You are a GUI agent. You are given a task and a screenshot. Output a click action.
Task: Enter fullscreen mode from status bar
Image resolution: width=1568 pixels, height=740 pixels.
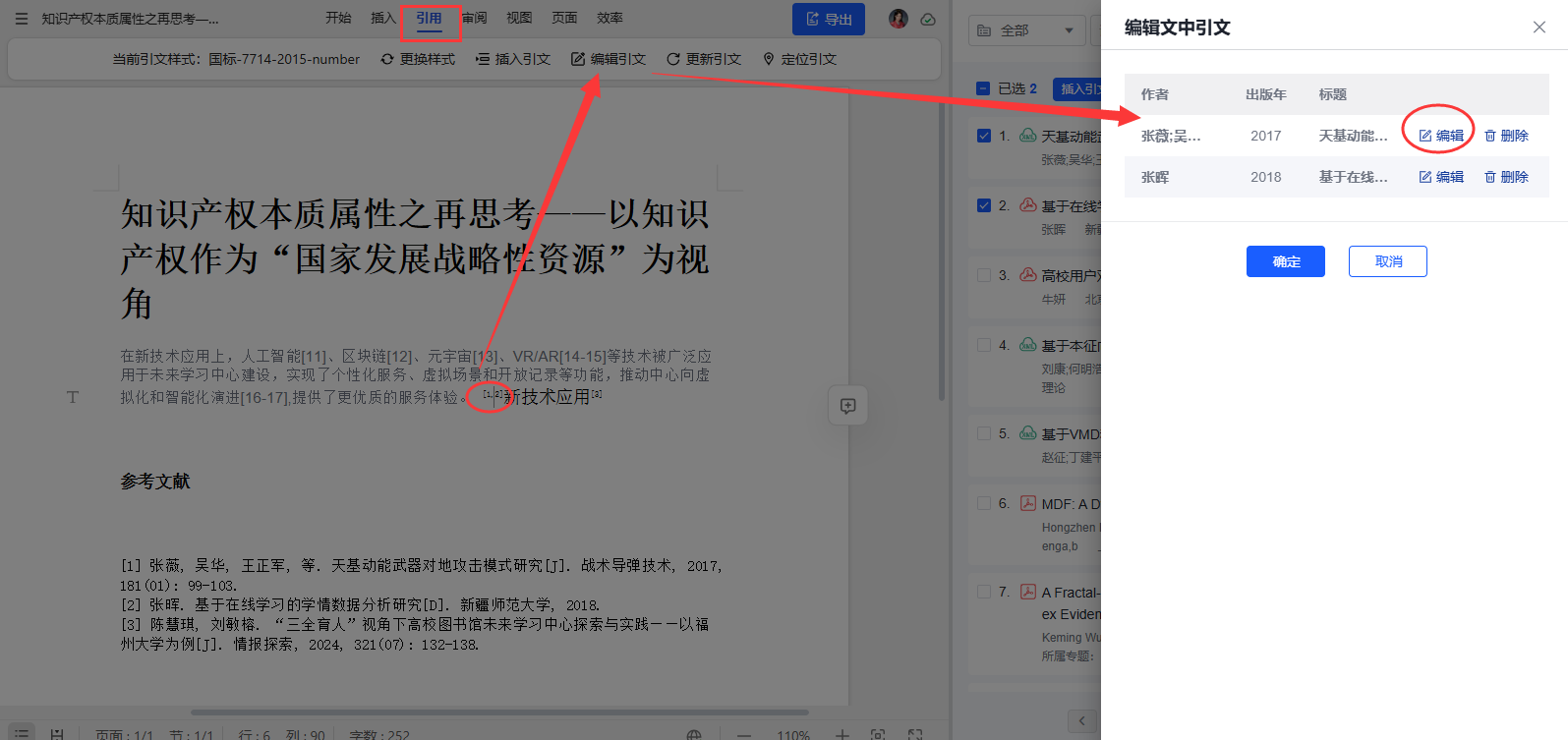915,734
